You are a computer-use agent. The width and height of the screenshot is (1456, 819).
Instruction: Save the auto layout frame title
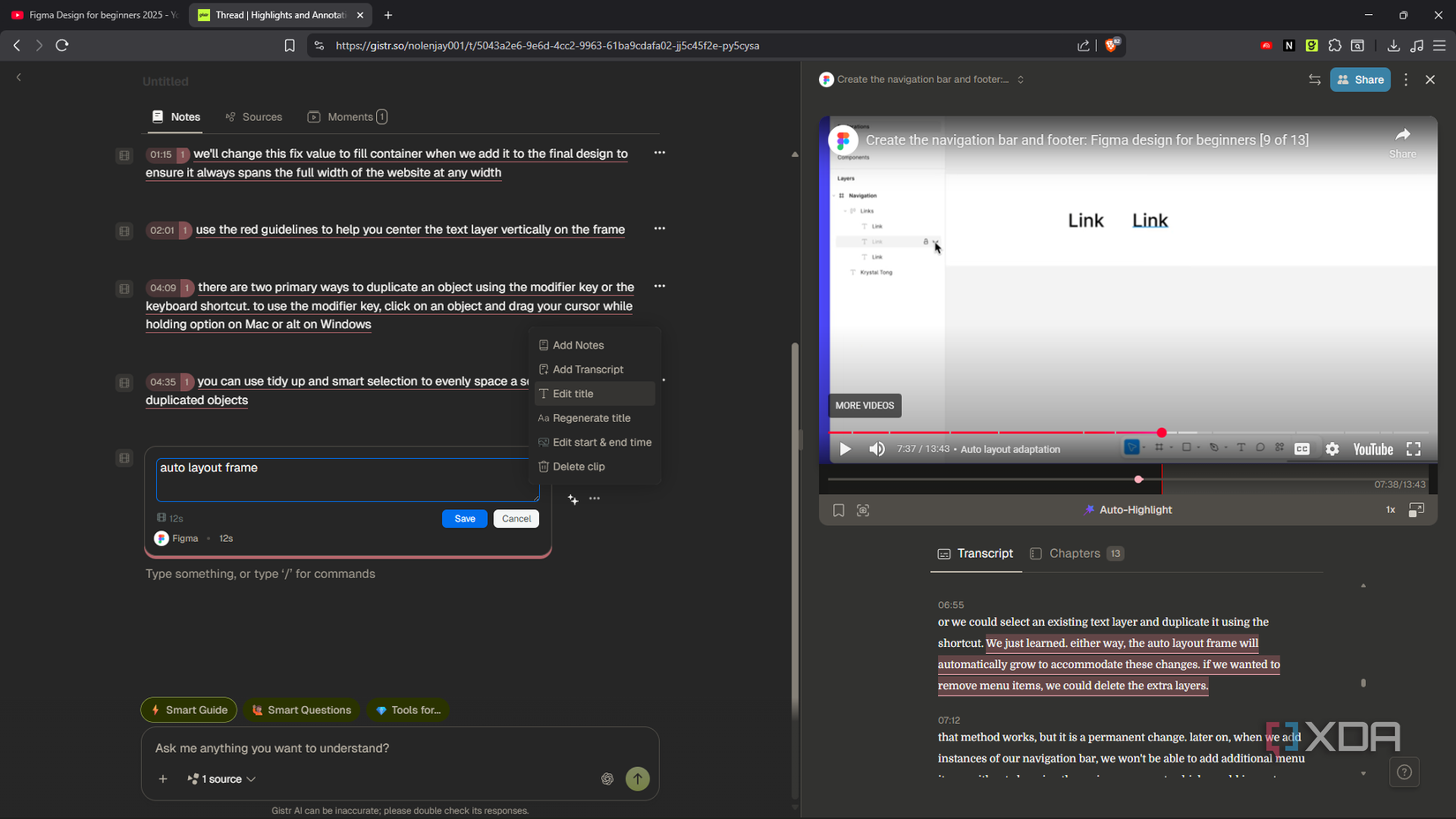click(x=464, y=519)
